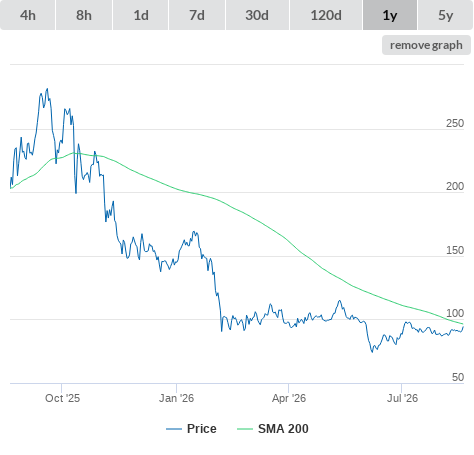Click the green SMA 200 legend marker
474x455 pixels.
point(245,429)
